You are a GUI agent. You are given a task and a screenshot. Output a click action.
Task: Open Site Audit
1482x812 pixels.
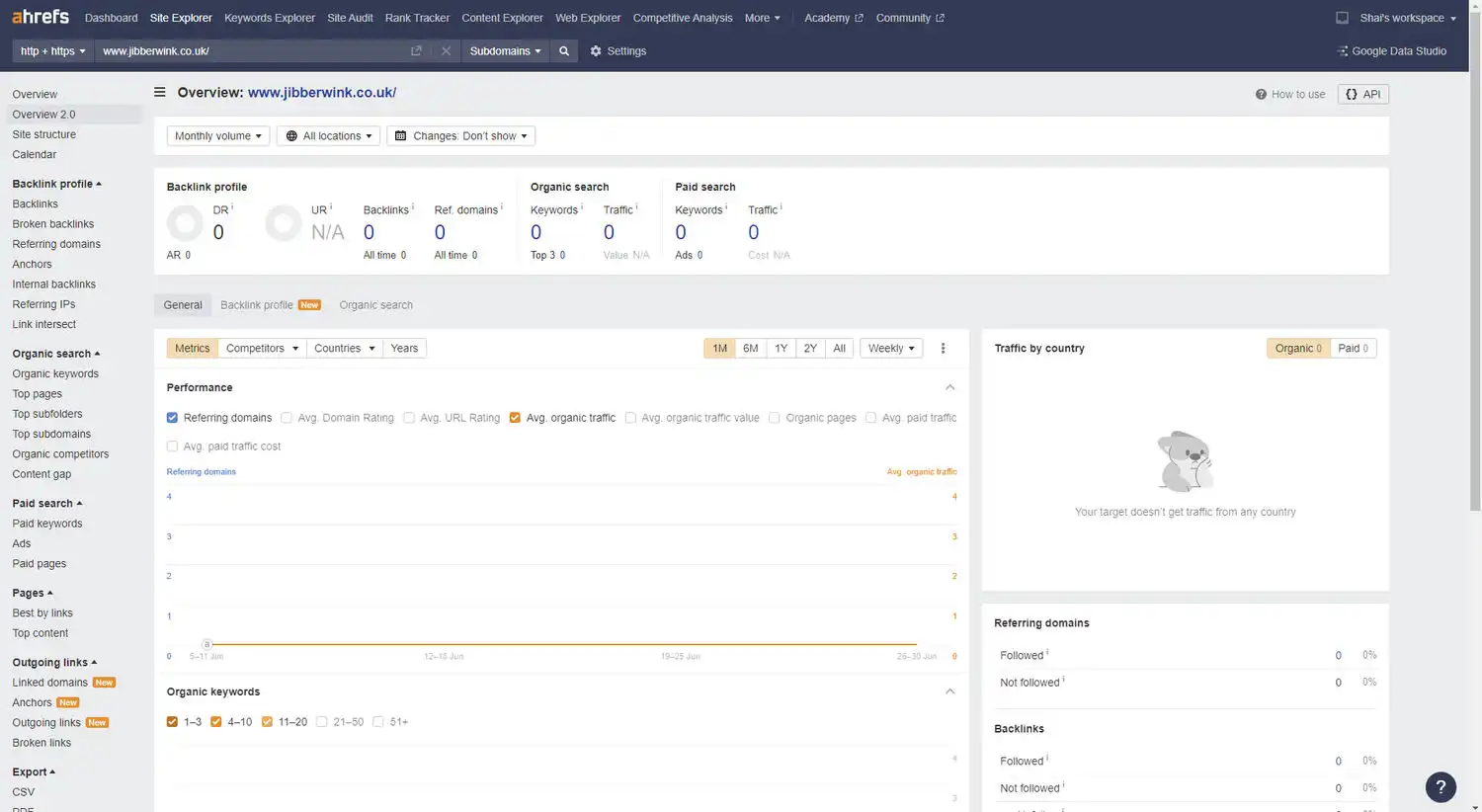tap(350, 18)
